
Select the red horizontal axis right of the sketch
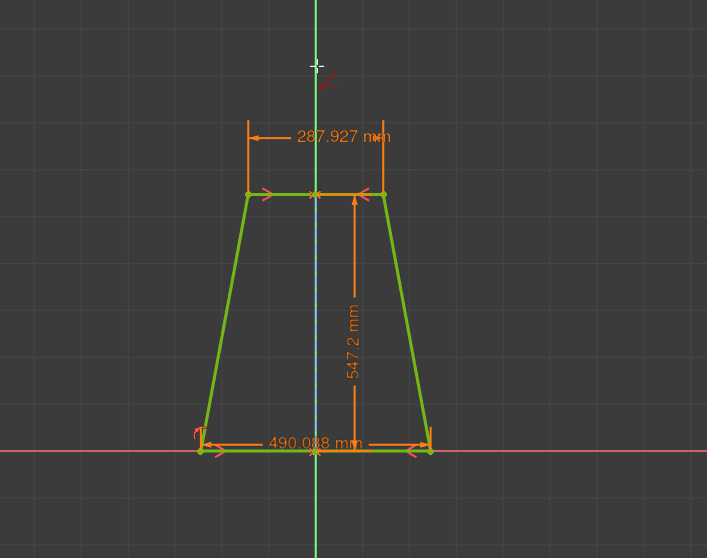click(570, 451)
